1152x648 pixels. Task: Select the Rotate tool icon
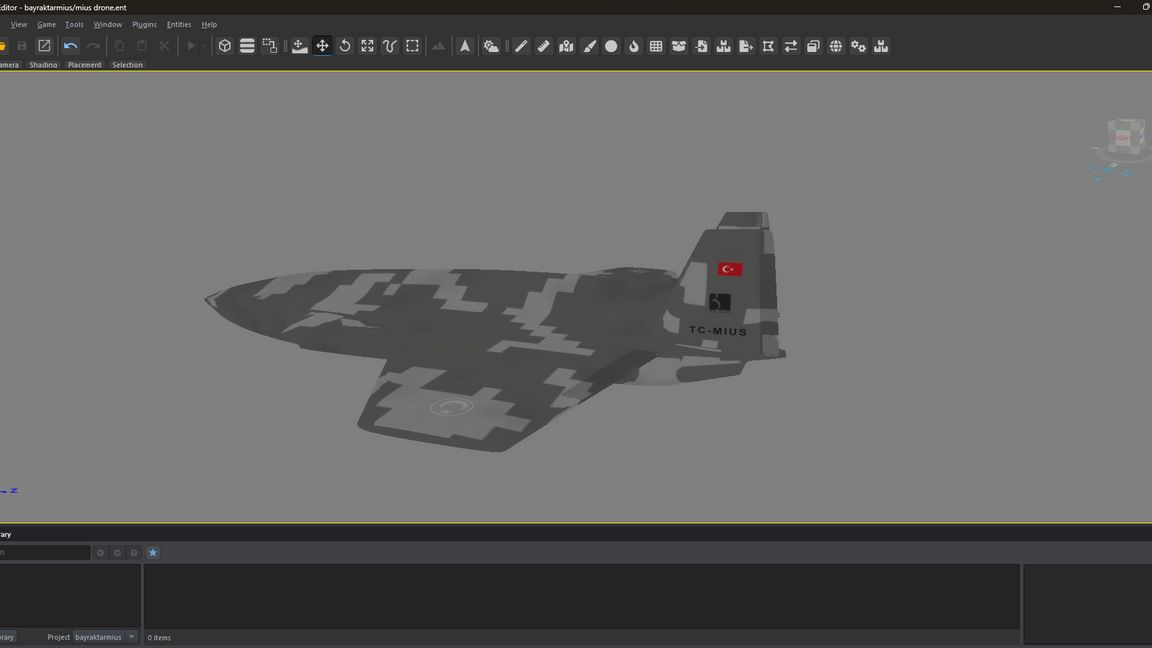345,46
